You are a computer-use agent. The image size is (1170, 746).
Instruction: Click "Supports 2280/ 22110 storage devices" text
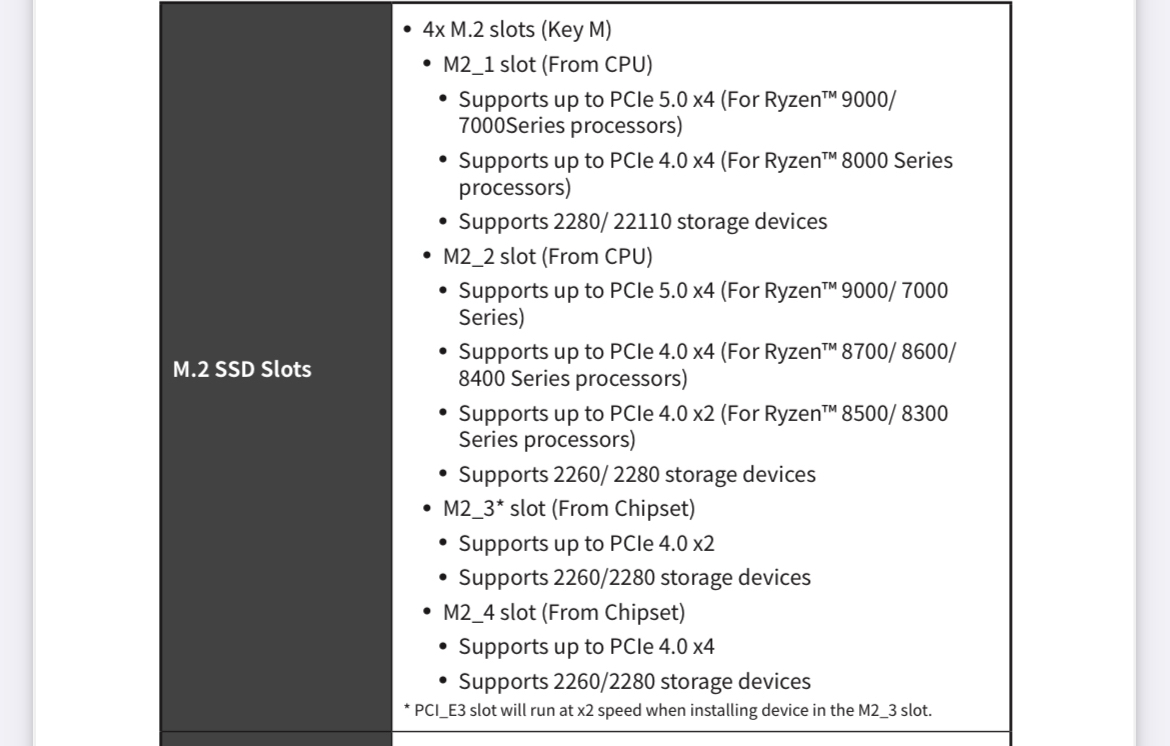(642, 221)
